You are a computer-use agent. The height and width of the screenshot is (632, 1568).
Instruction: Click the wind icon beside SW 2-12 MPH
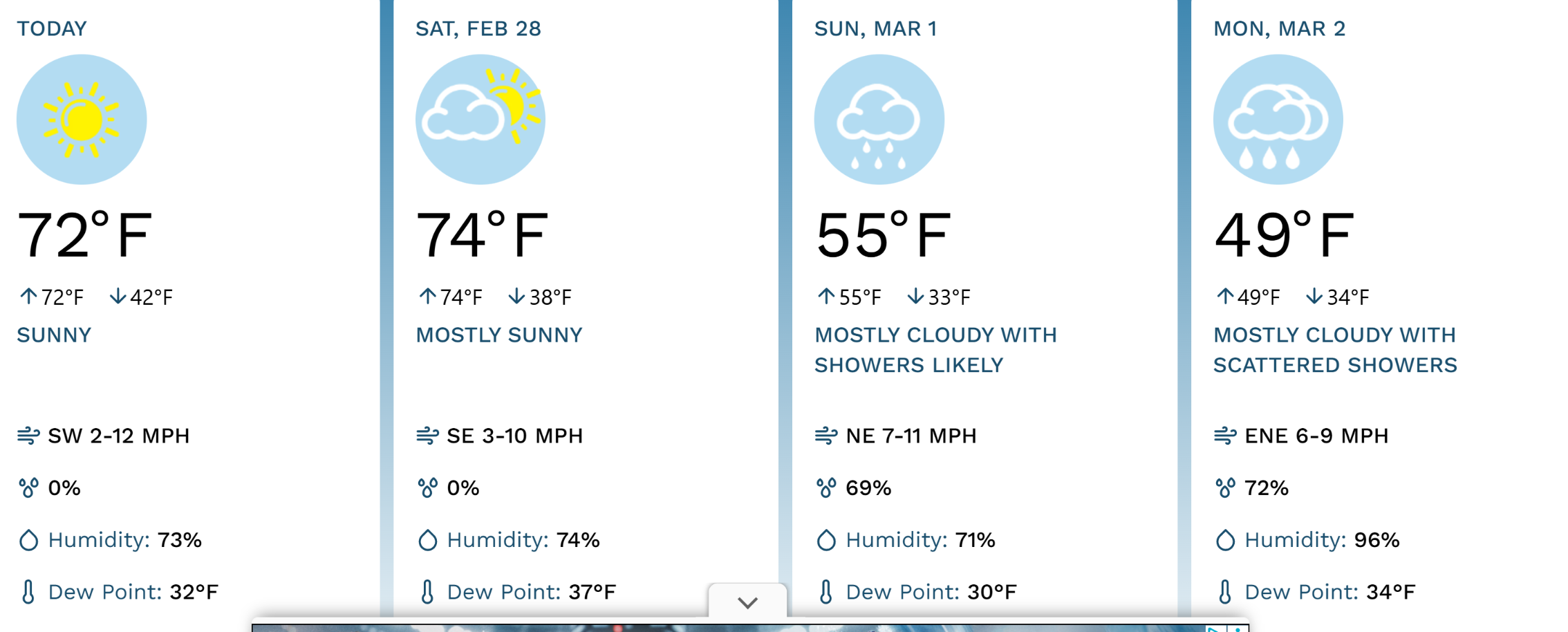click(28, 436)
